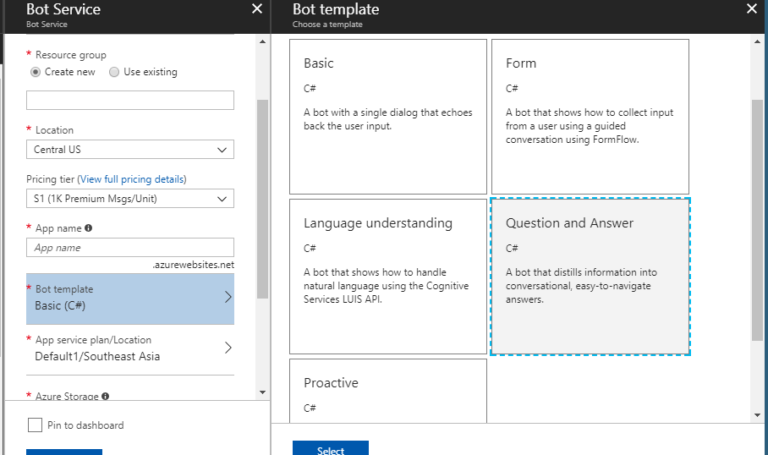Click the Azure Storage info icon

105,396
